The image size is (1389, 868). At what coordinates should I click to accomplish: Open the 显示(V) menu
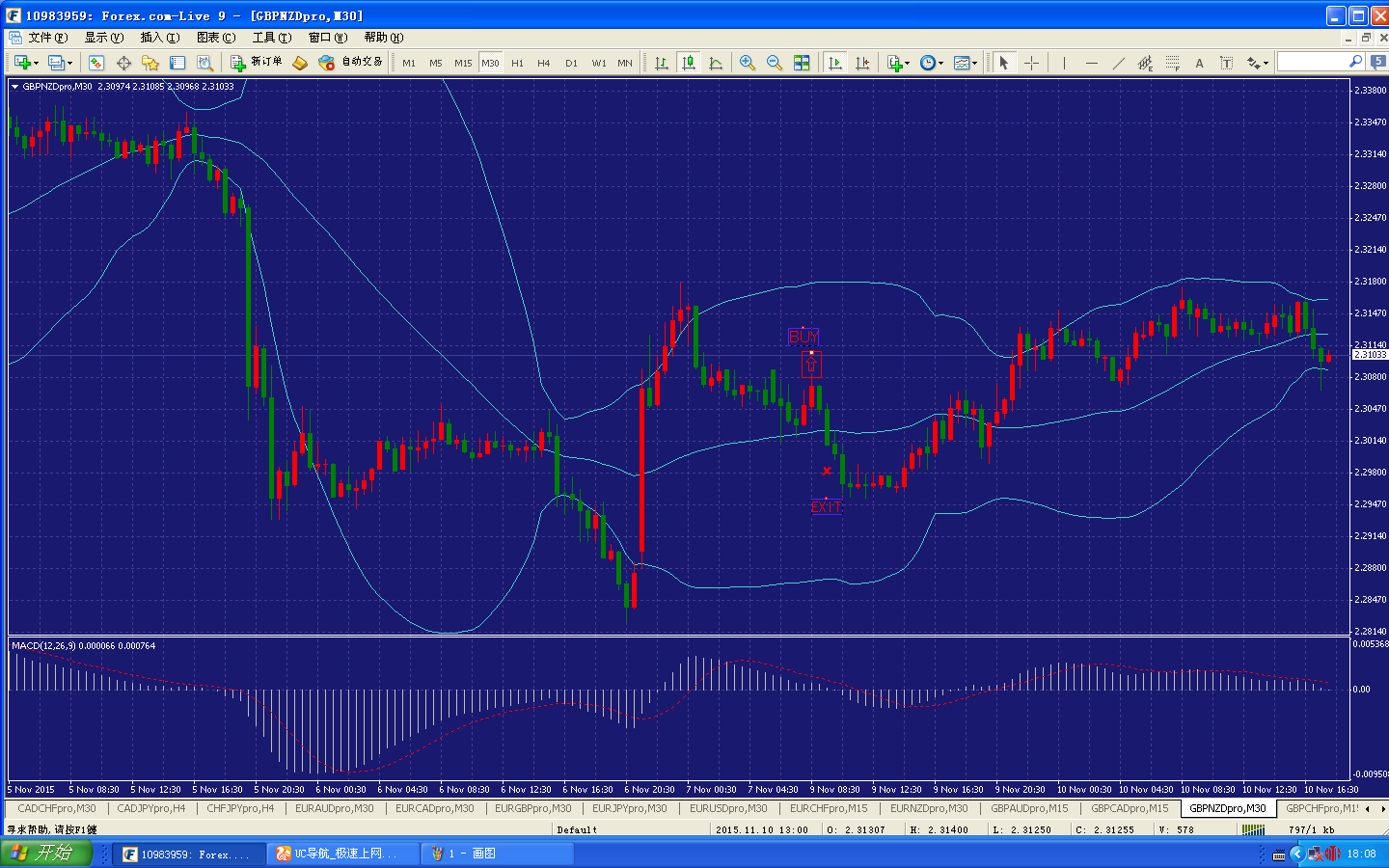click(x=104, y=38)
